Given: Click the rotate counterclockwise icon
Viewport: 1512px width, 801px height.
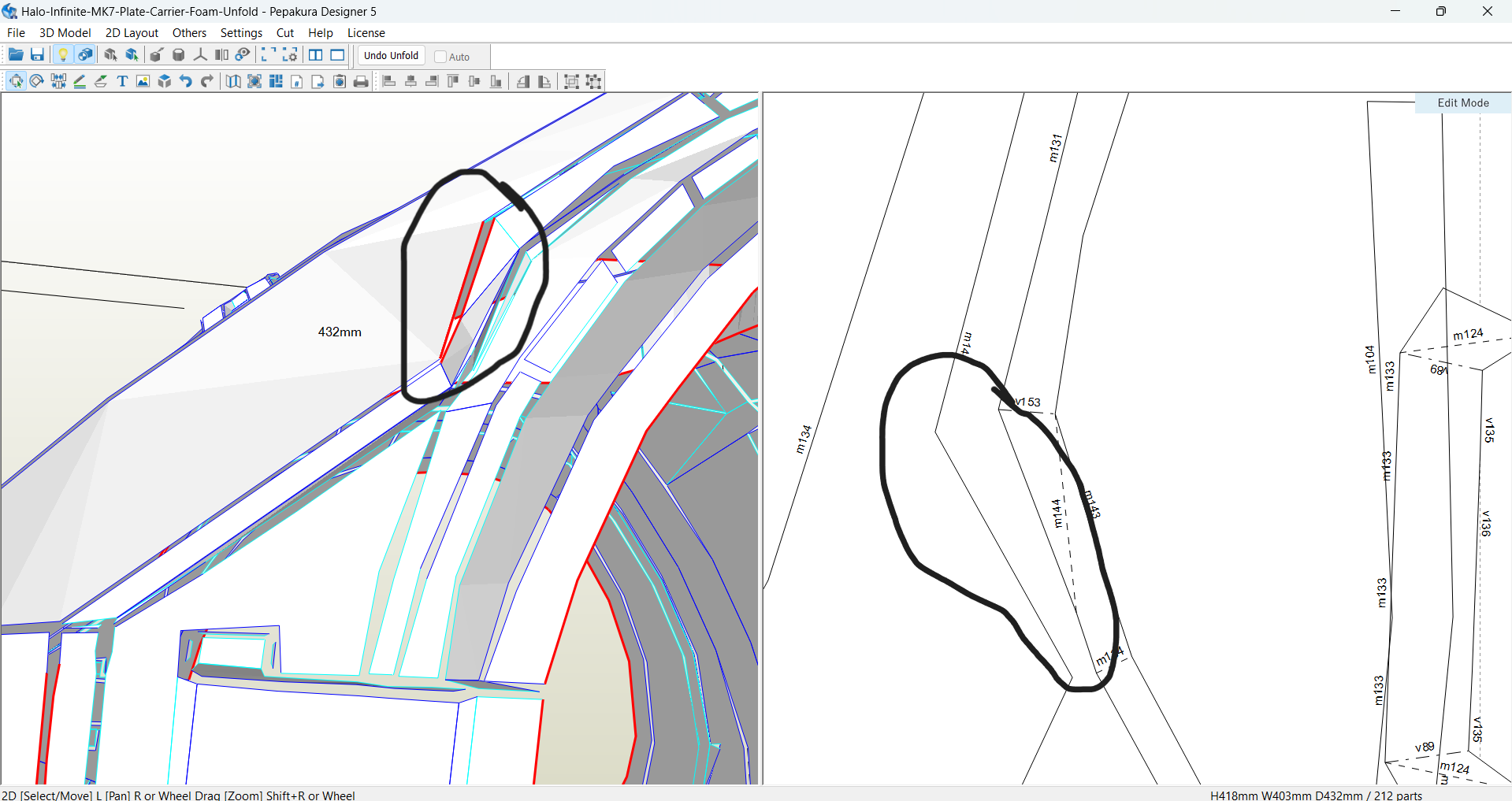Looking at the screenshot, I should click(x=523, y=81).
